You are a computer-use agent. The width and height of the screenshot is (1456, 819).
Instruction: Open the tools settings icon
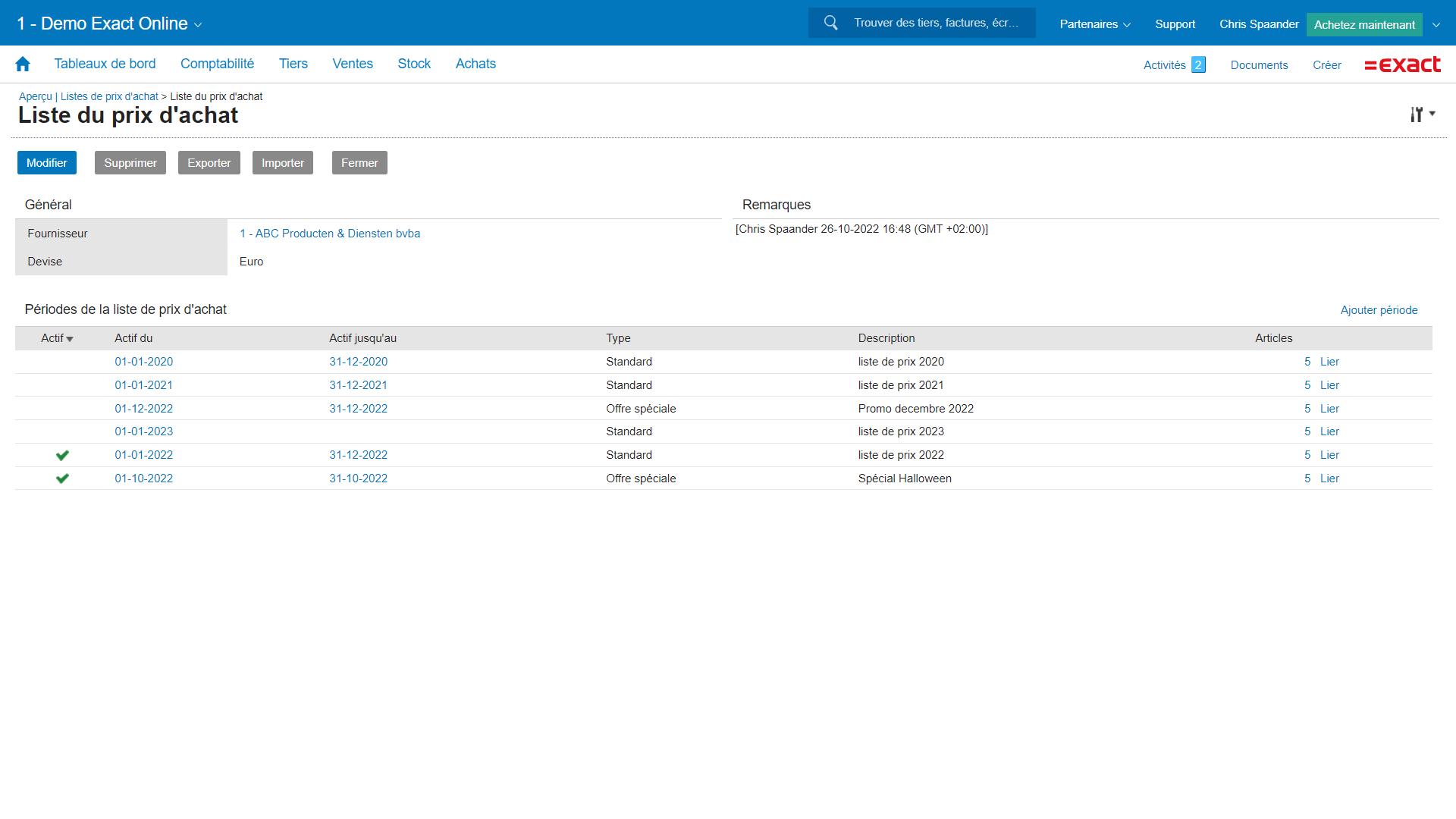pyautogui.click(x=1417, y=115)
